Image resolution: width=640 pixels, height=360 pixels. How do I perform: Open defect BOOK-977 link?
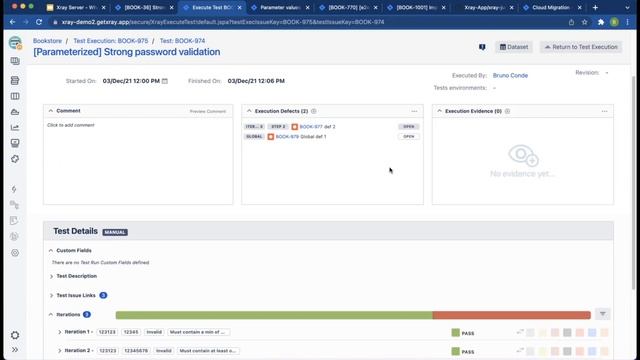[311, 127]
